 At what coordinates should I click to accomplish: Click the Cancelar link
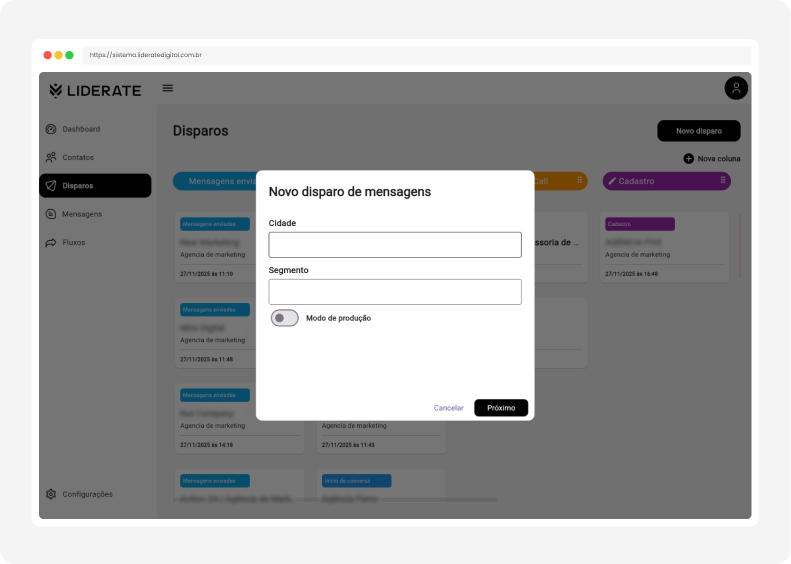448,408
